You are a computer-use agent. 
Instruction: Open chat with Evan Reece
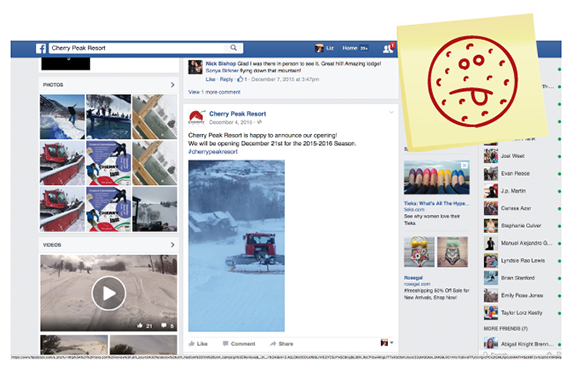(x=522, y=174)
